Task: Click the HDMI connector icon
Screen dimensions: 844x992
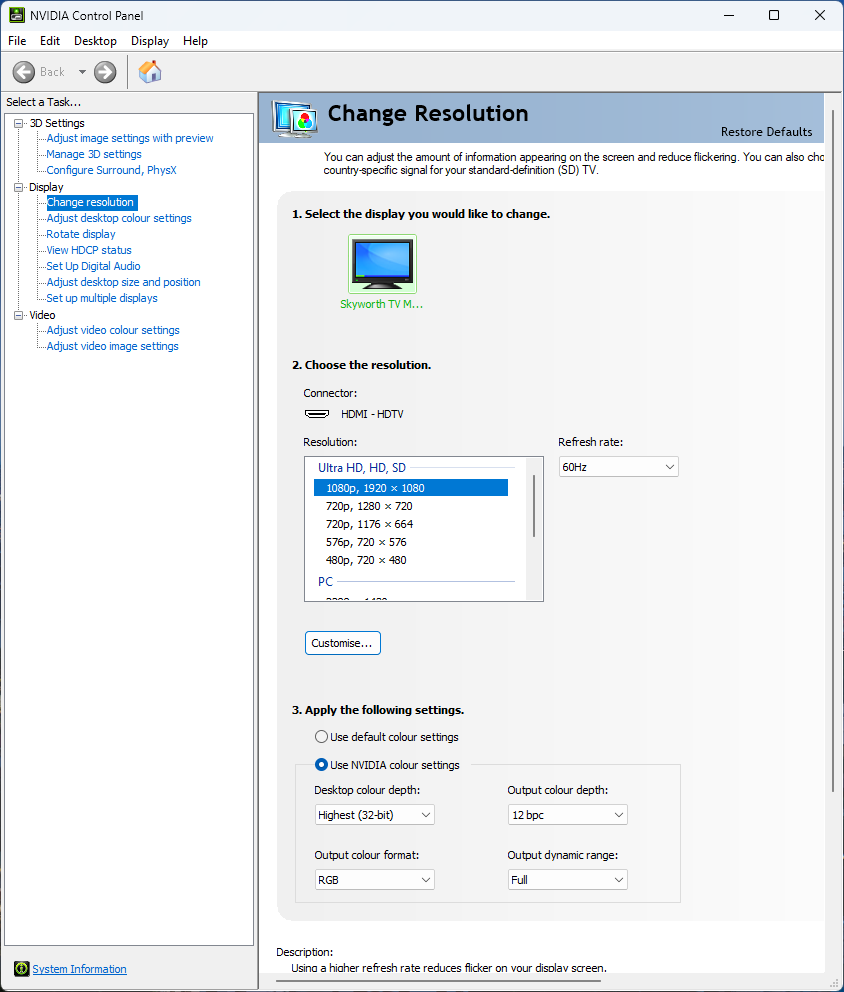Action: click(x=317, y=414)
